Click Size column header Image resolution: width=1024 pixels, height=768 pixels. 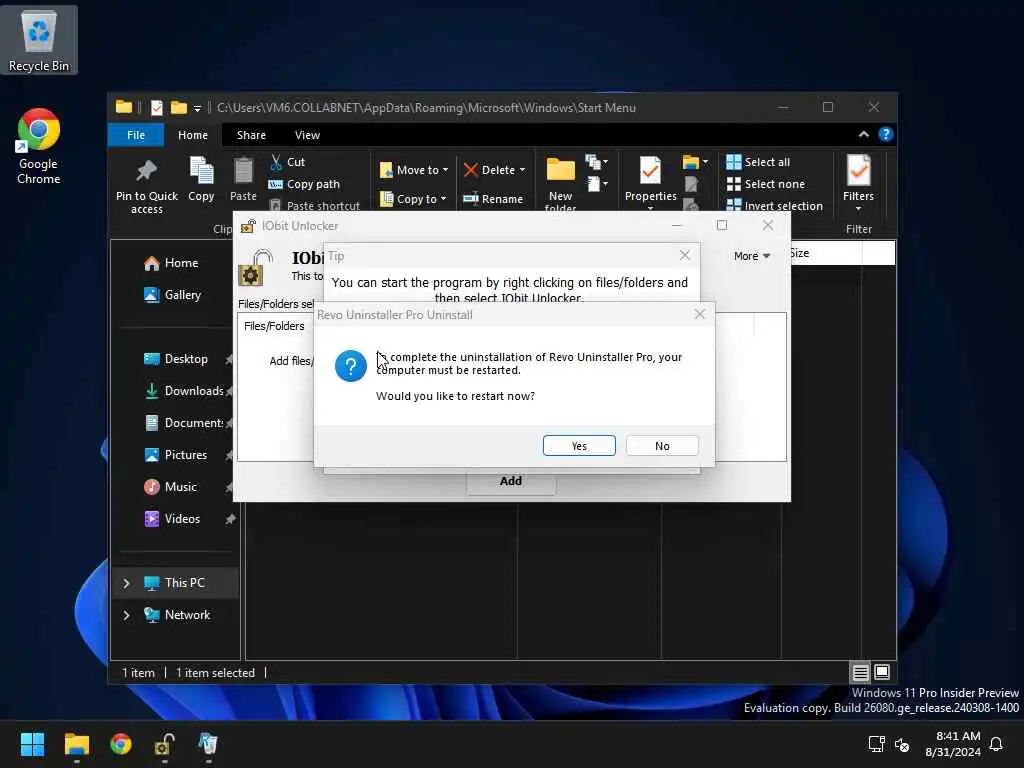[825, 253]
